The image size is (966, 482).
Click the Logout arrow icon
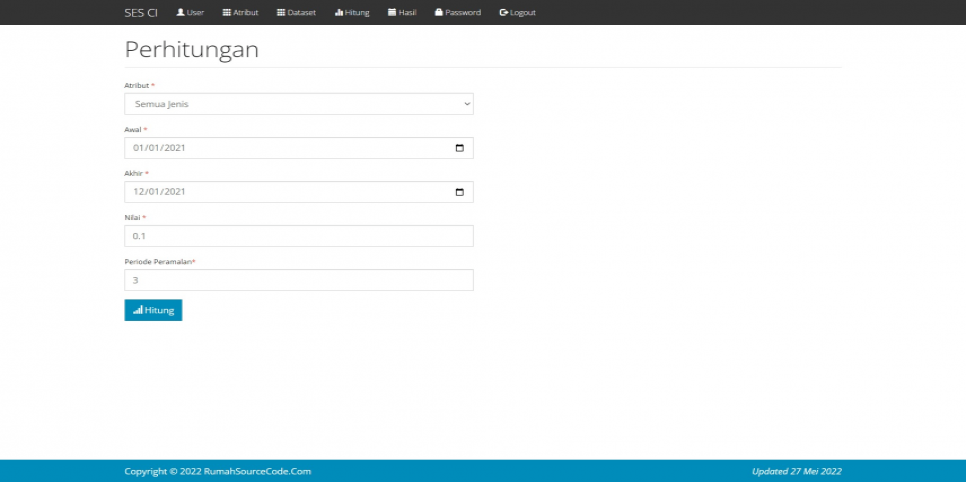(x=504, y=13)
